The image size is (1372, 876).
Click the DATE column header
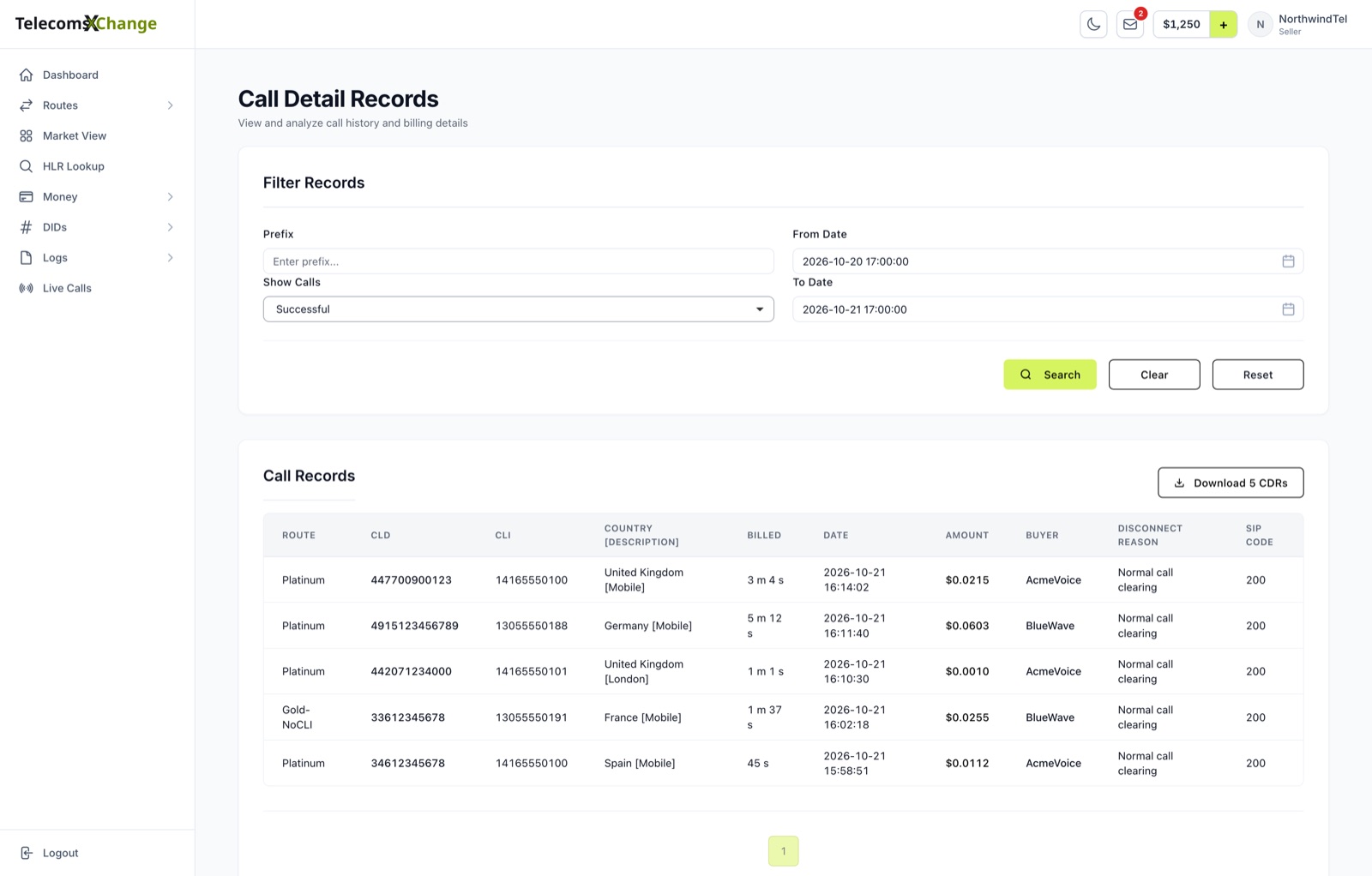[836, 535]
